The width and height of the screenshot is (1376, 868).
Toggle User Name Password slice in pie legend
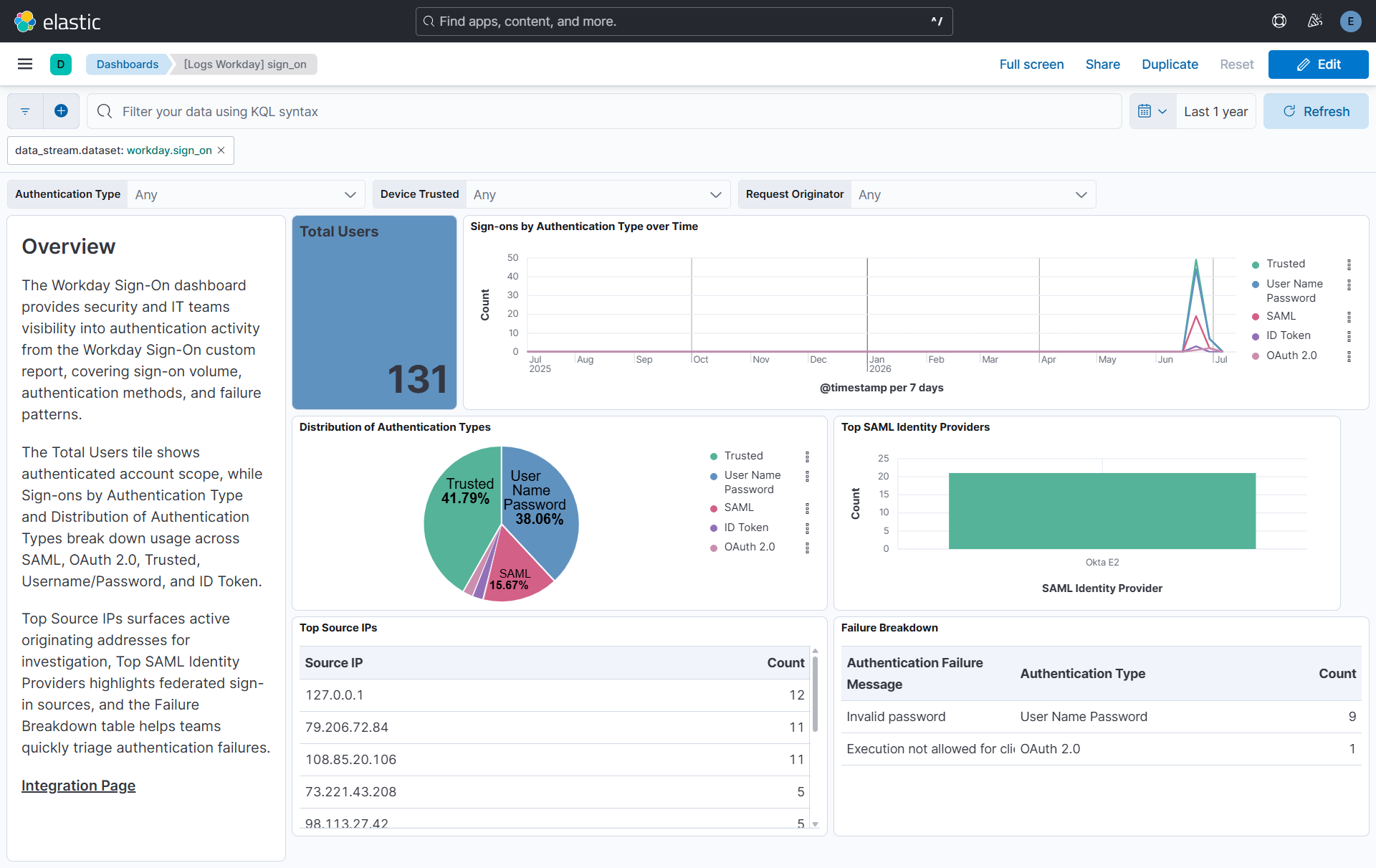(752, 482)
